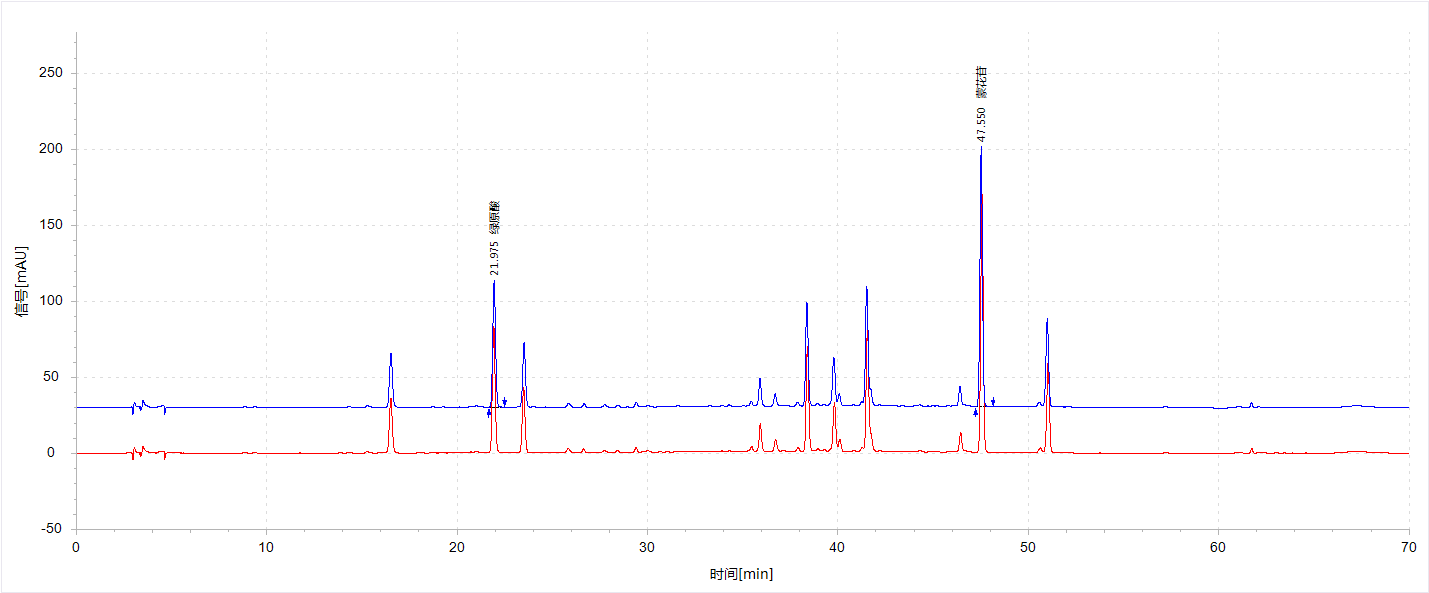Select blue peak apex near 38.4 minutes
Screen dimensions: 1429x593
pos(806,304)
